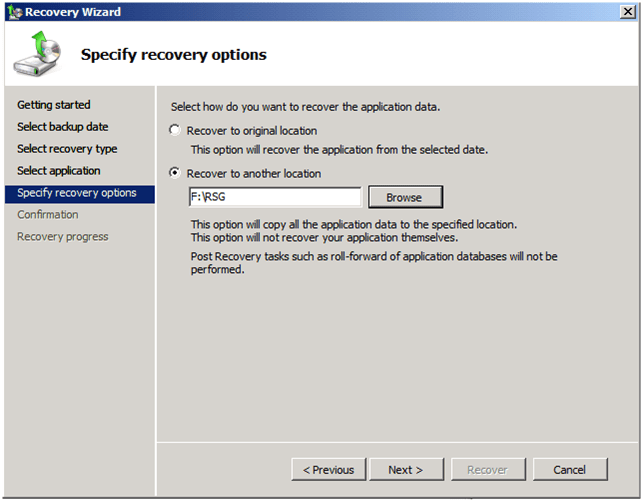This screenshot has width=644, height=503.
Task: Go to the 'Select application' step
Action: coord(59,171)
